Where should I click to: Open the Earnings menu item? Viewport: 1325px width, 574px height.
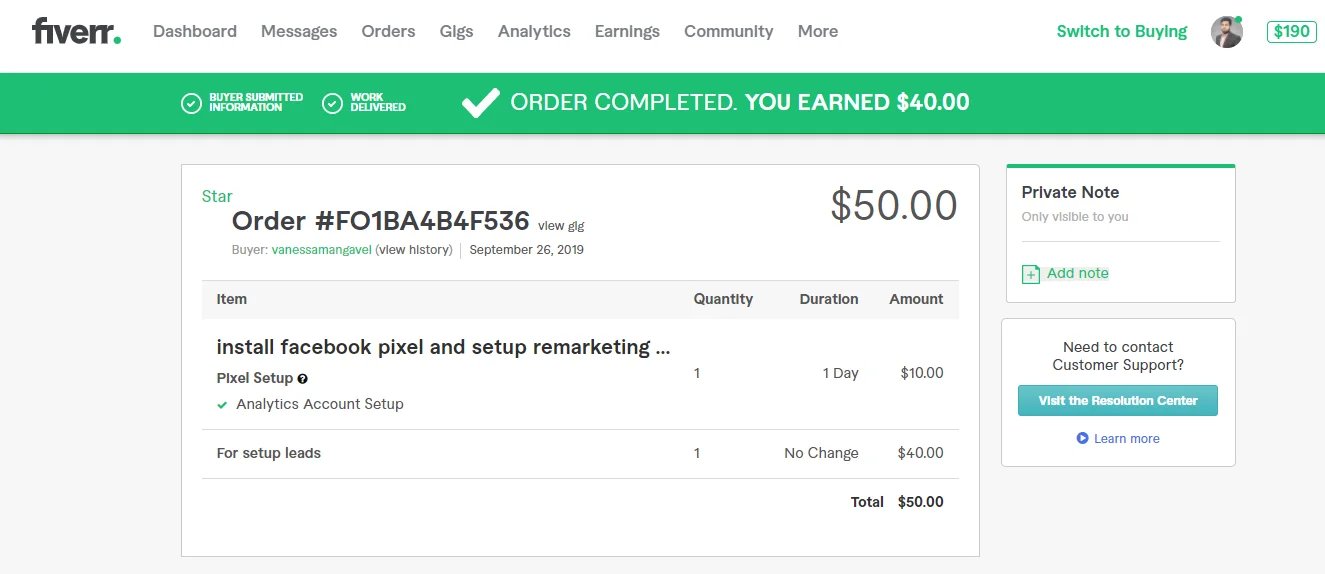[x=627, y=31]
